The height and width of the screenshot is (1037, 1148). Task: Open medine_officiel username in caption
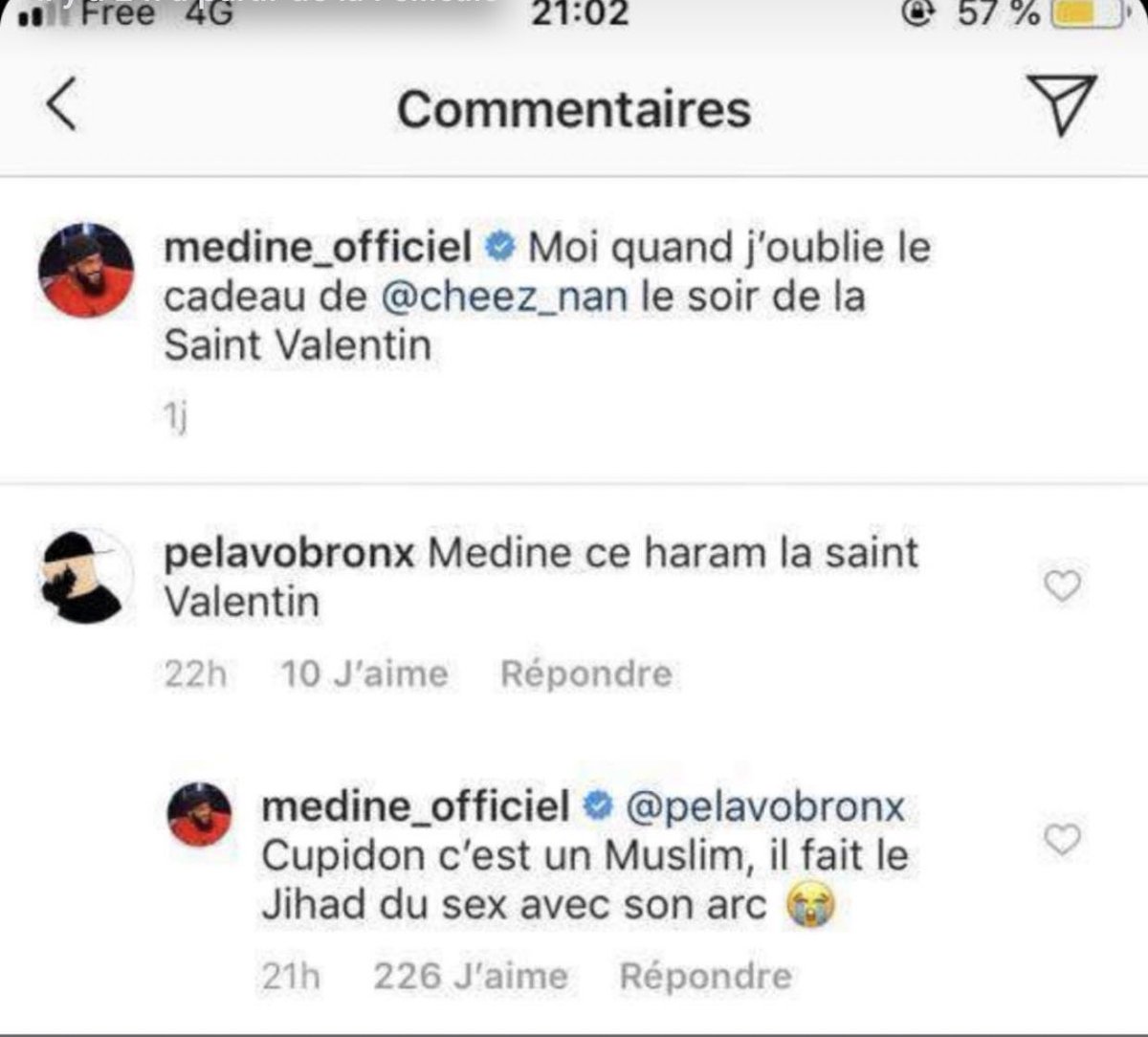318,249
